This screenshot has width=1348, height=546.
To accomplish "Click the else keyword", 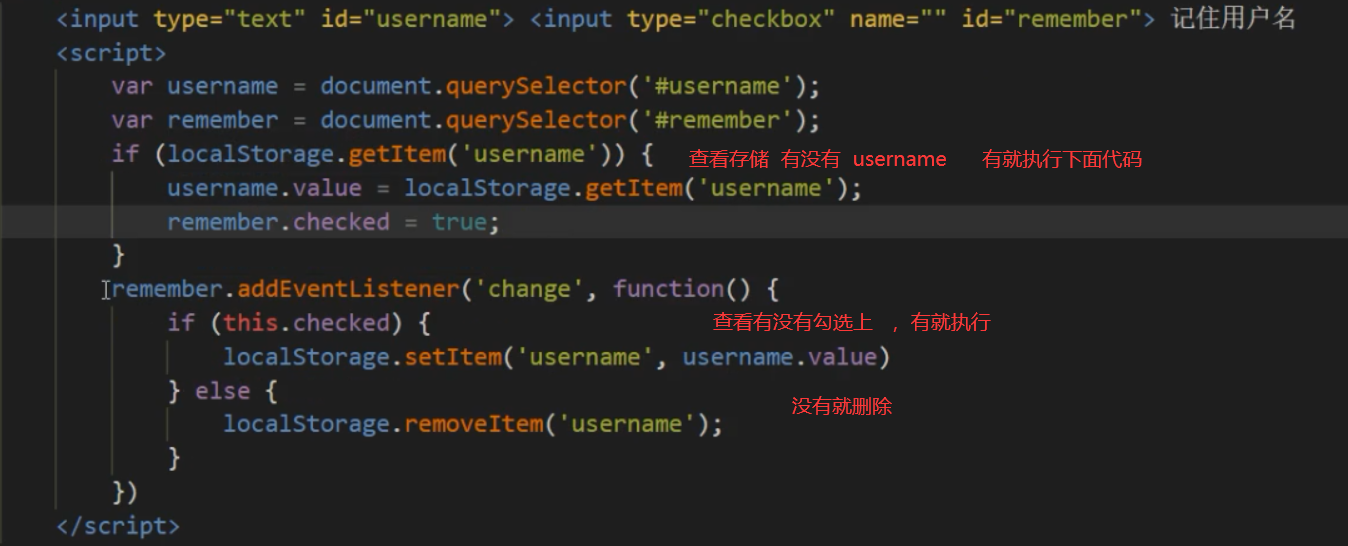I will click(x=222, y=390).
